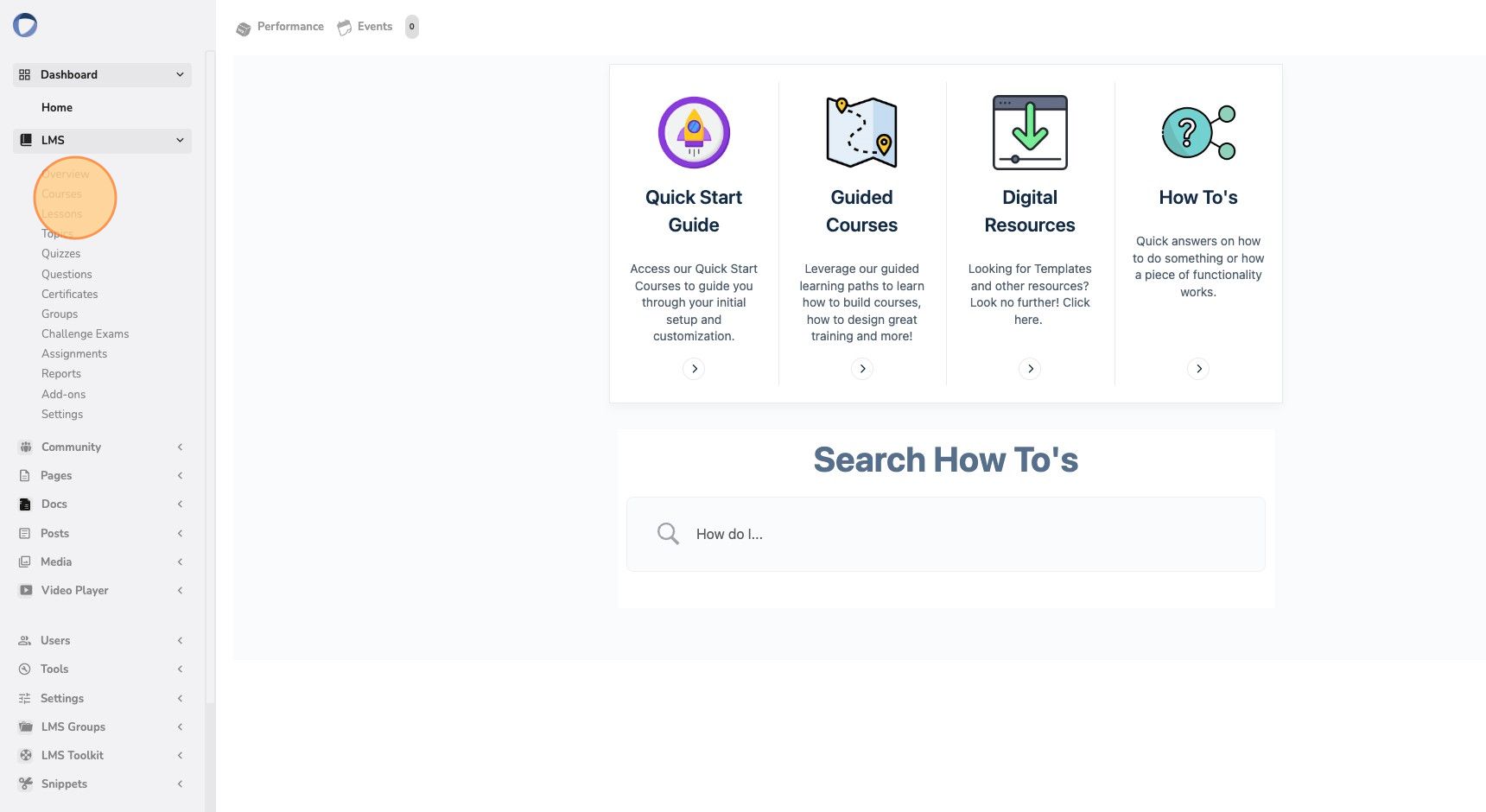
Task: Click the Media gallery icon
Action: tap(25, 561)
